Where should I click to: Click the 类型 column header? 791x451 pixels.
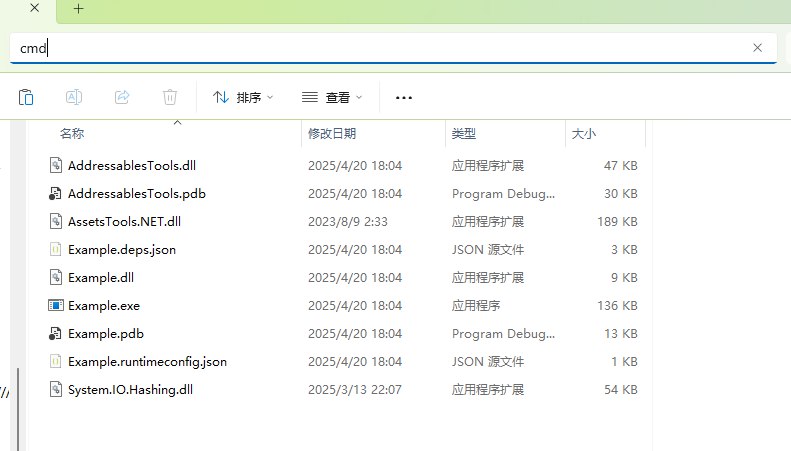[463, 133]
